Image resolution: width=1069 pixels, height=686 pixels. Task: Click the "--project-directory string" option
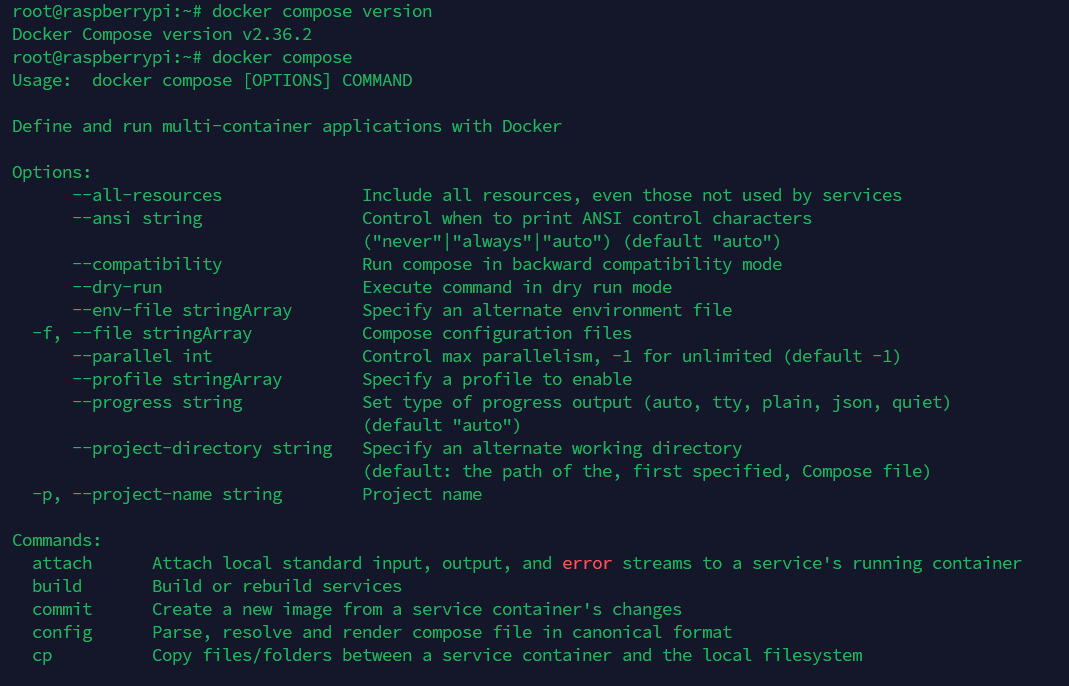[x=202, y=448]
